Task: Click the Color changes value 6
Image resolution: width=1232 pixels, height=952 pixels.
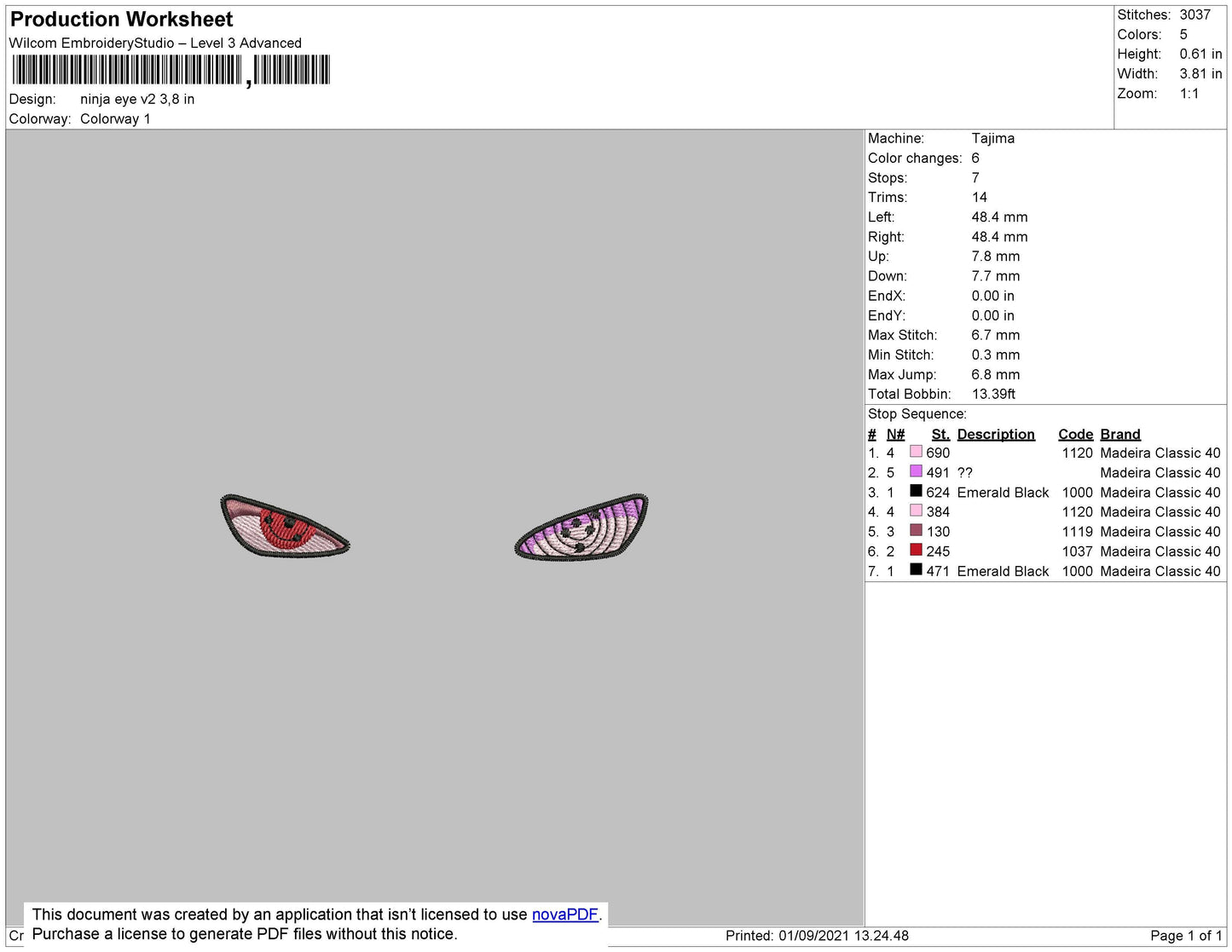Action: click(975, 158)
